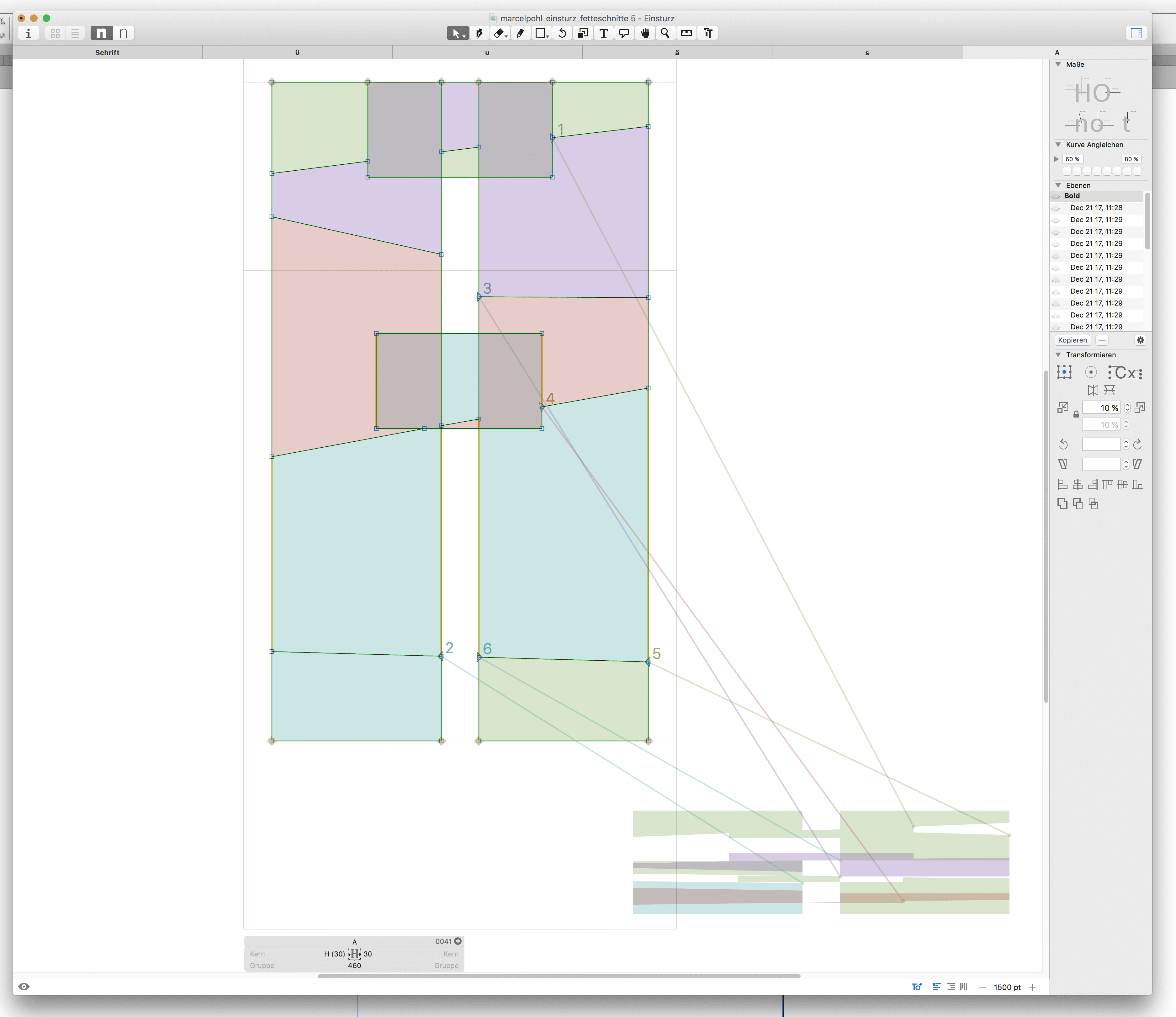Apply union boolean operation
Screen dimensions: 1176x1017
[x=1062, y=503]
